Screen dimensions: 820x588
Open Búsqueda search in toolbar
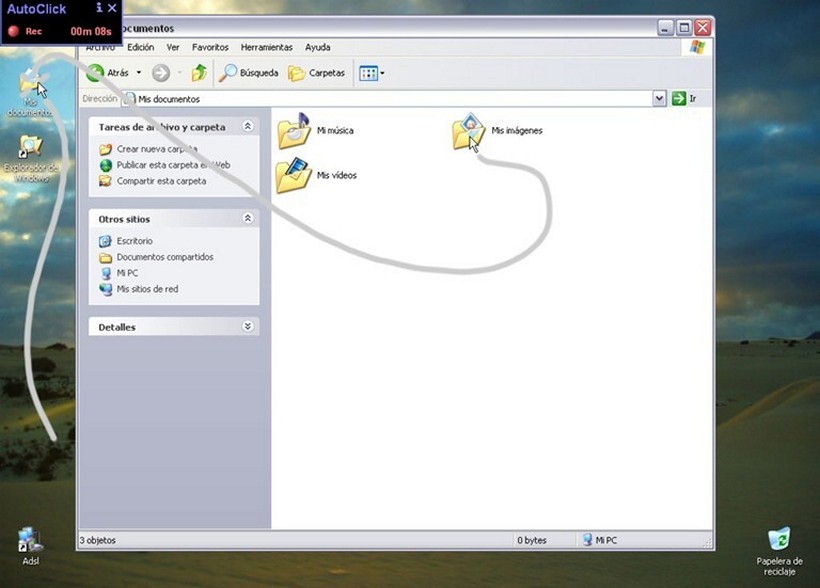point(248,73)
